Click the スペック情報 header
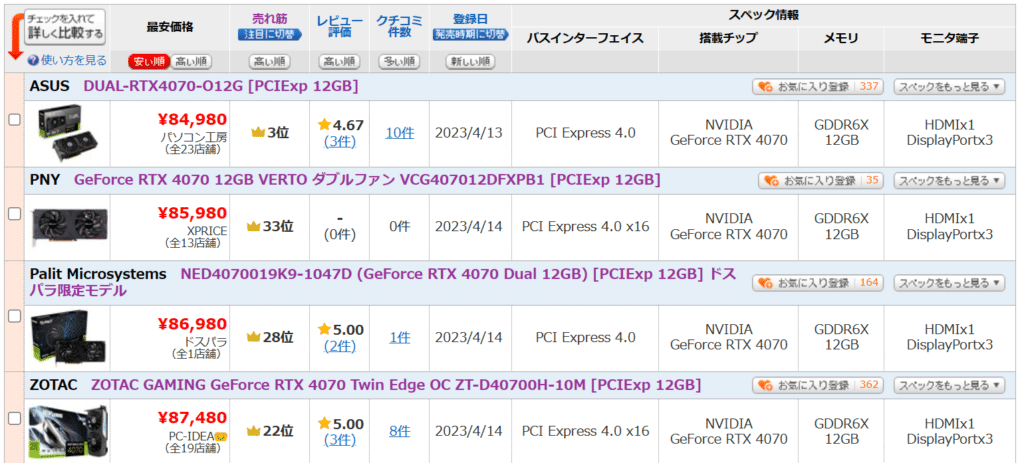This screenshot has height=463, width=1024. pyautogui.click(x=763, y=15)
